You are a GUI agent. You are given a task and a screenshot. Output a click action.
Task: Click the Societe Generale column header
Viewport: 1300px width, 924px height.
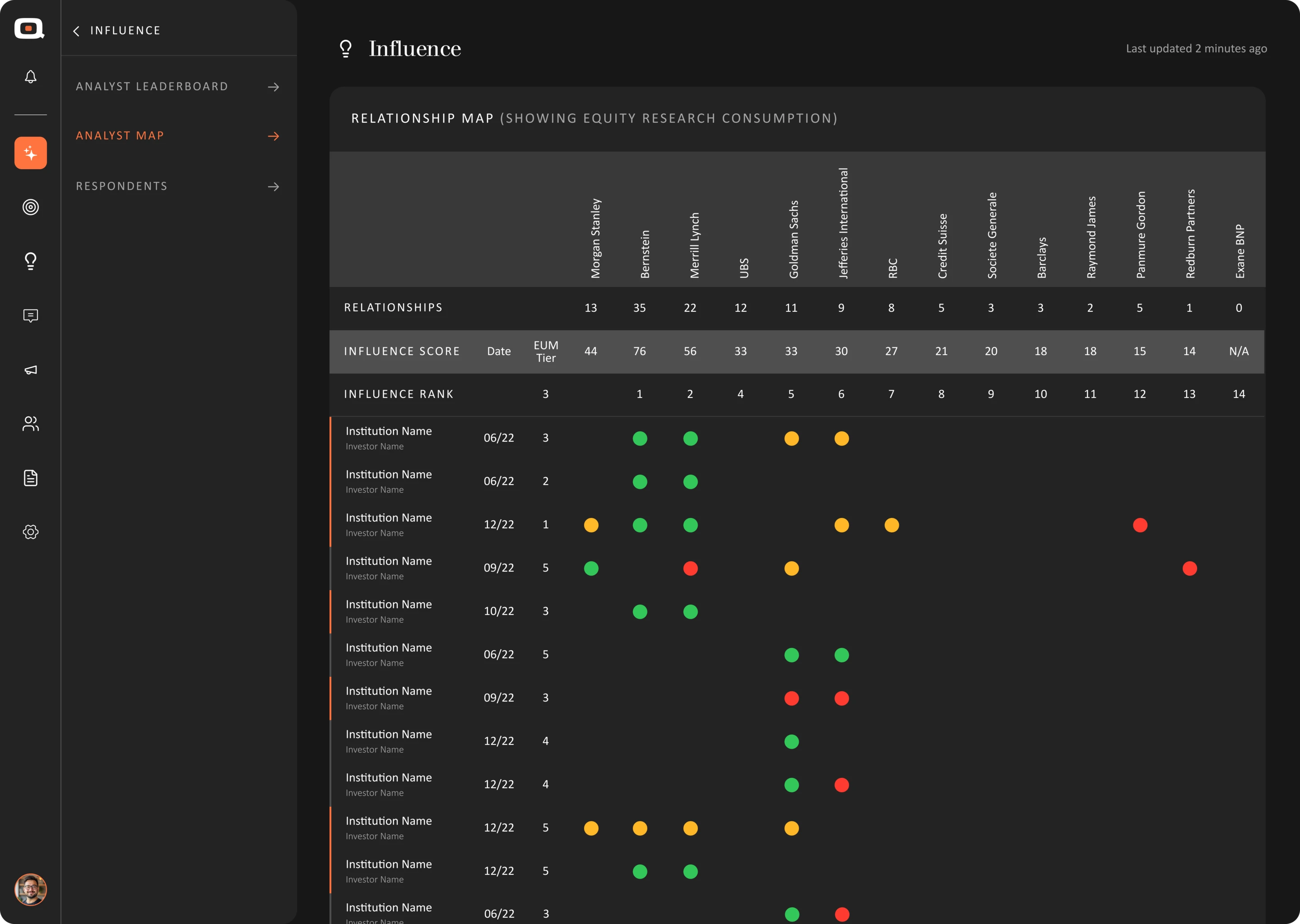tap(992, 235)
